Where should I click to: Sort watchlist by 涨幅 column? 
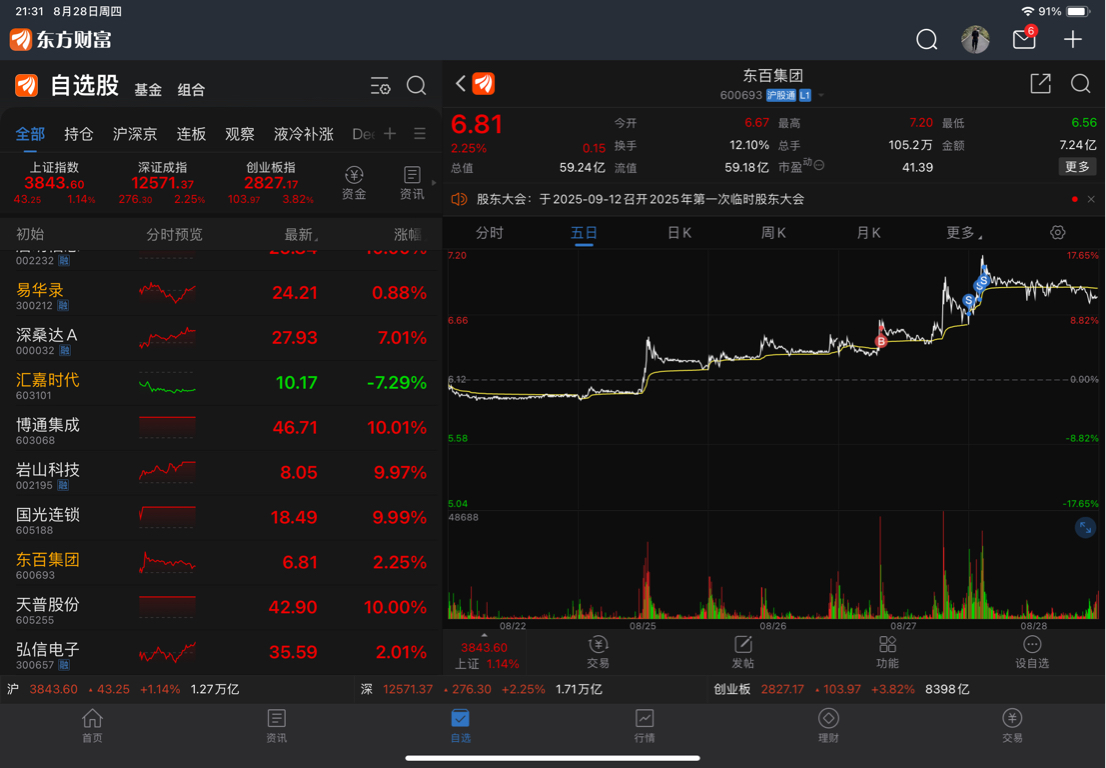[409, 234]
